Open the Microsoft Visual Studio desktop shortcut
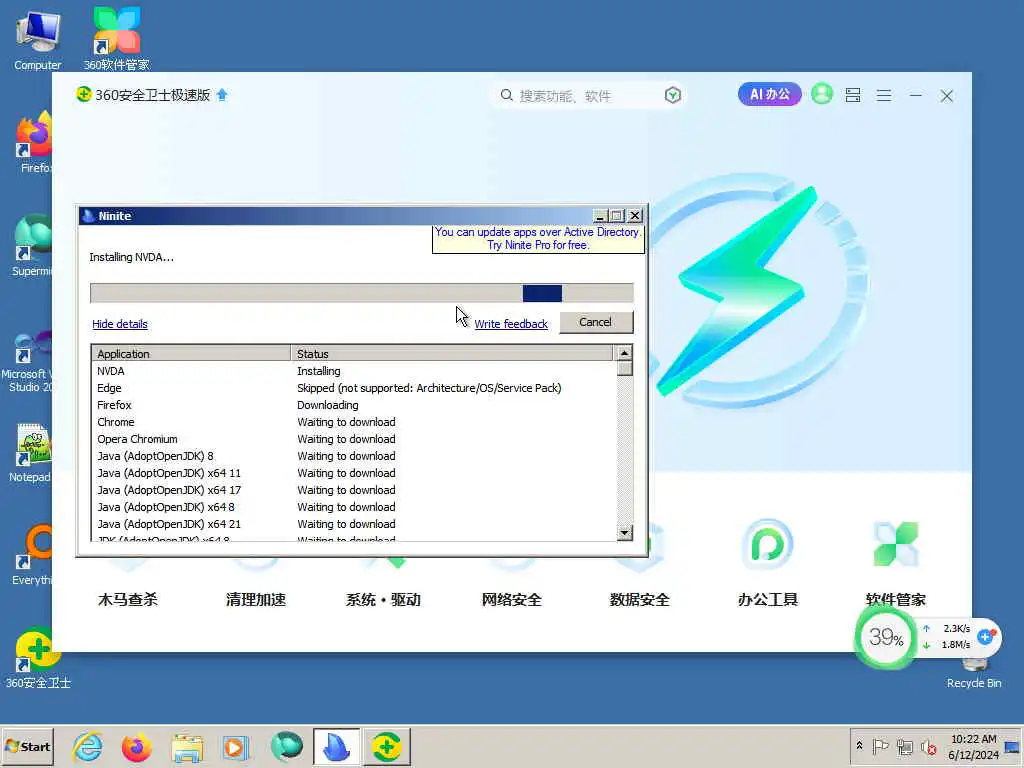 click(27, 360)
